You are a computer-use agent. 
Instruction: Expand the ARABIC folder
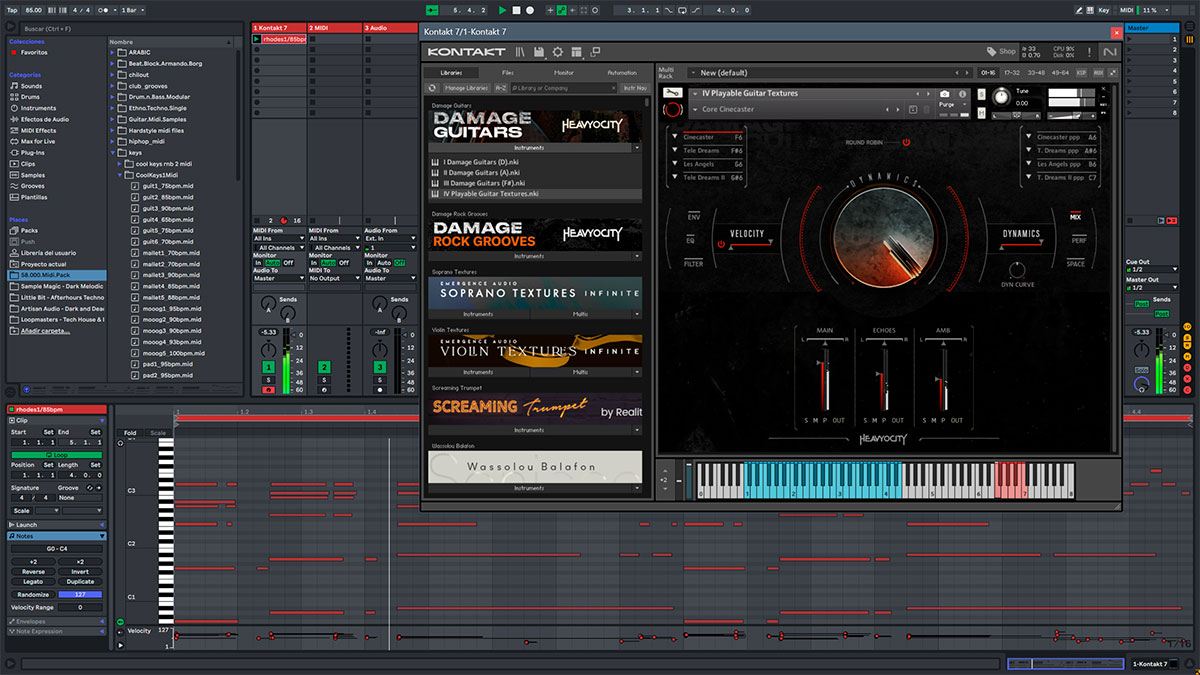[113, 52]
